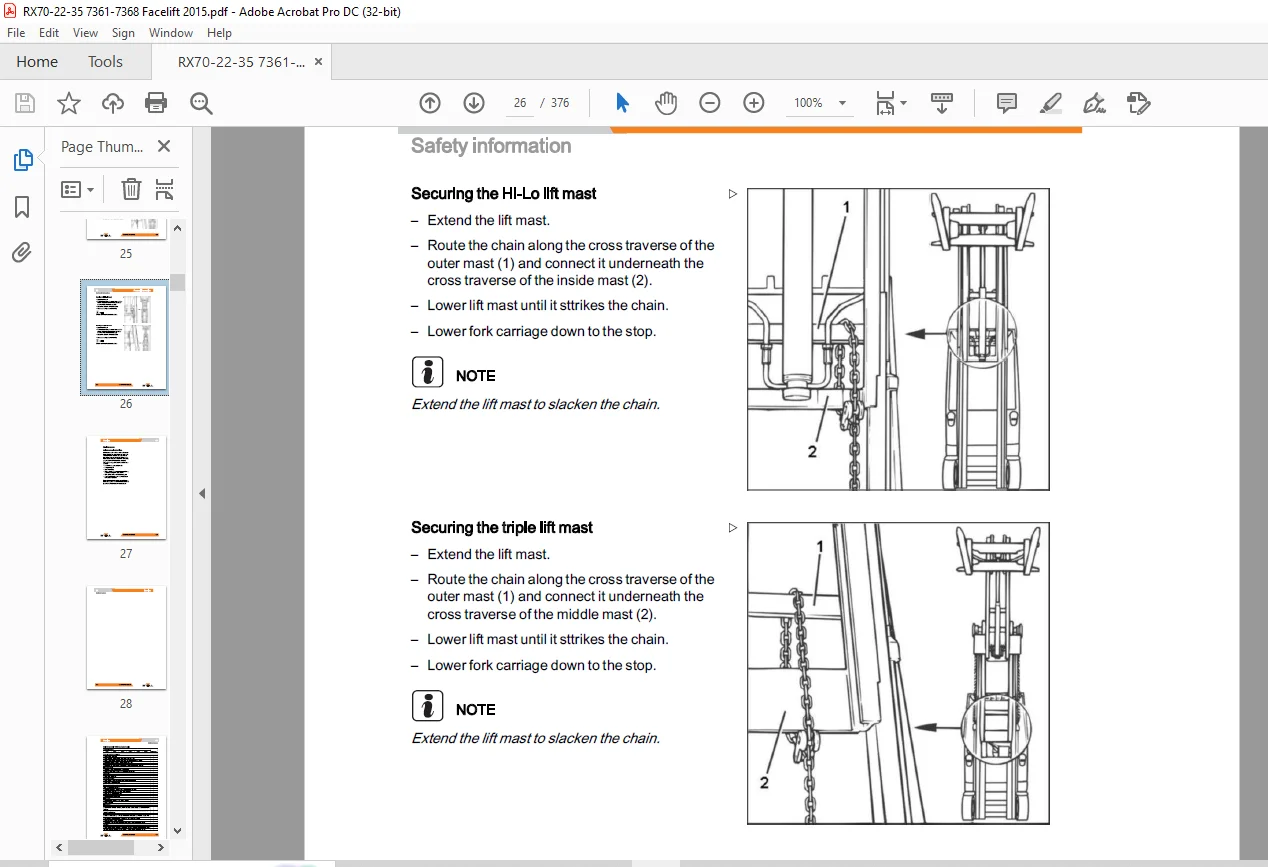1268x867 pixels.
Task: Open the sign document pen icon
Action: click(1094, 103)
